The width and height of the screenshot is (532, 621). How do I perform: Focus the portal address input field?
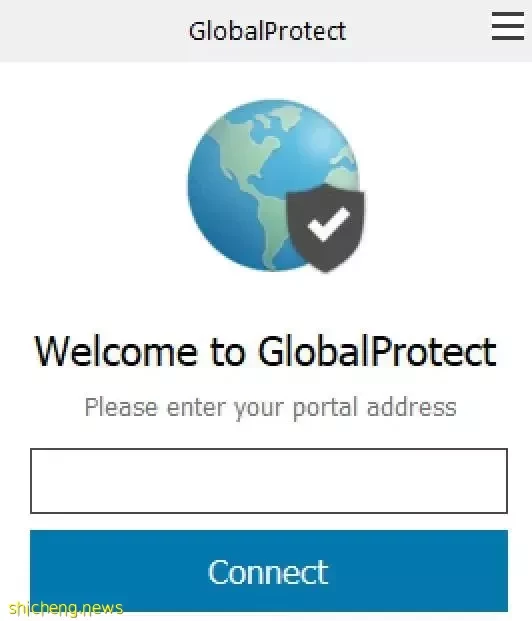pyautogui.click(x=269, y=481)
